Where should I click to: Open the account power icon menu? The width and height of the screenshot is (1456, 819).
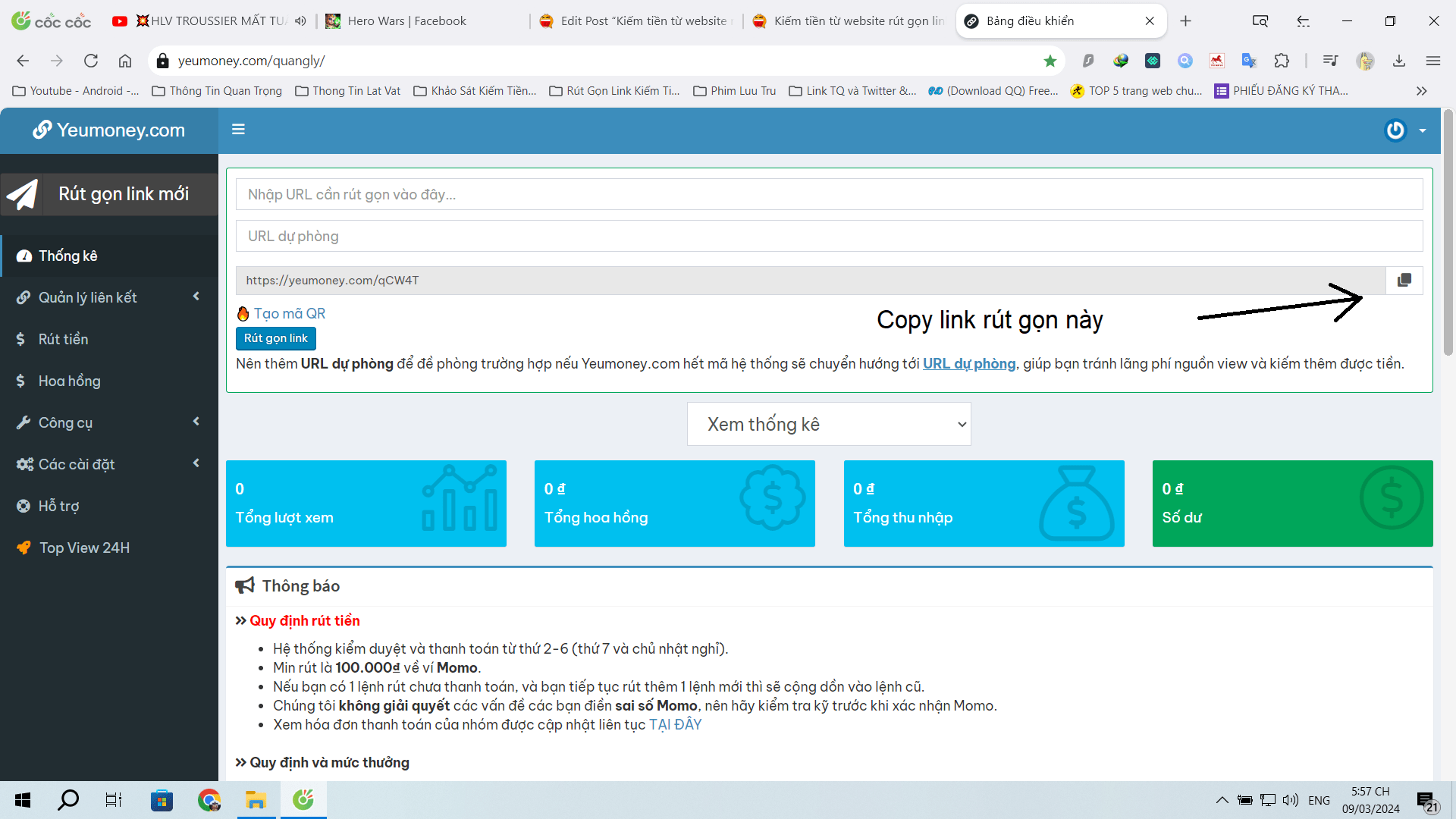click(x=1395, y=130)
